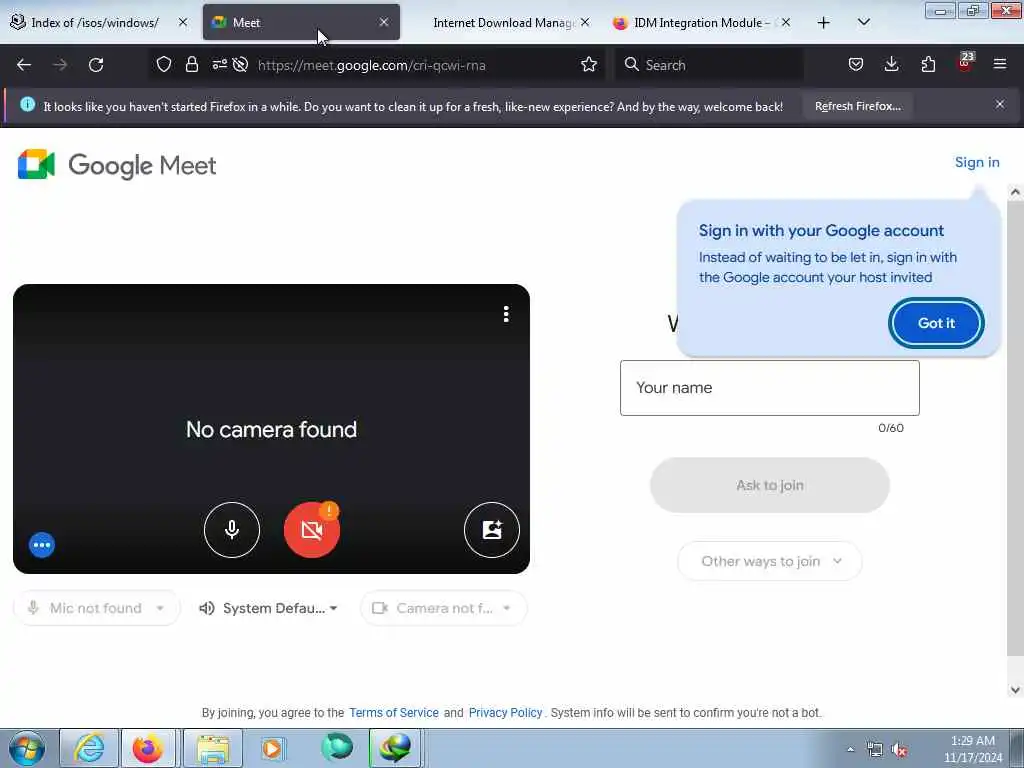Click the green globe taskbar icon
This screenshot has height=768, width=1024.
click(337, 747)
